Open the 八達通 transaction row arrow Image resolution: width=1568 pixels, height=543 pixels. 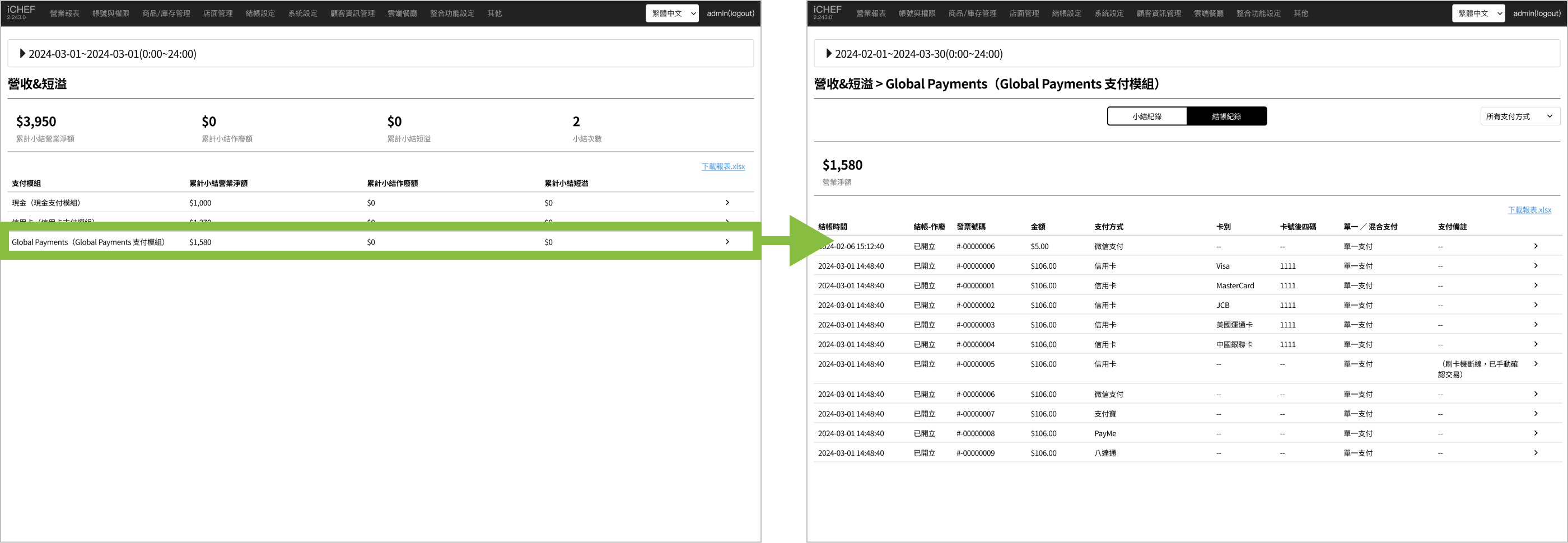coord(1535,453)
